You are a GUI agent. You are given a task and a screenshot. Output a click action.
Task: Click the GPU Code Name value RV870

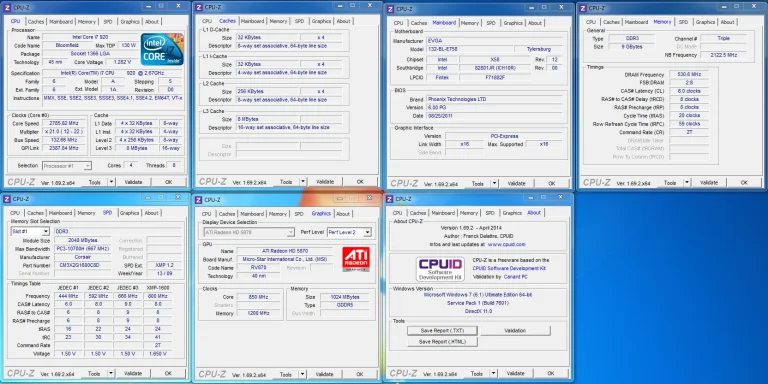(259, 268)
